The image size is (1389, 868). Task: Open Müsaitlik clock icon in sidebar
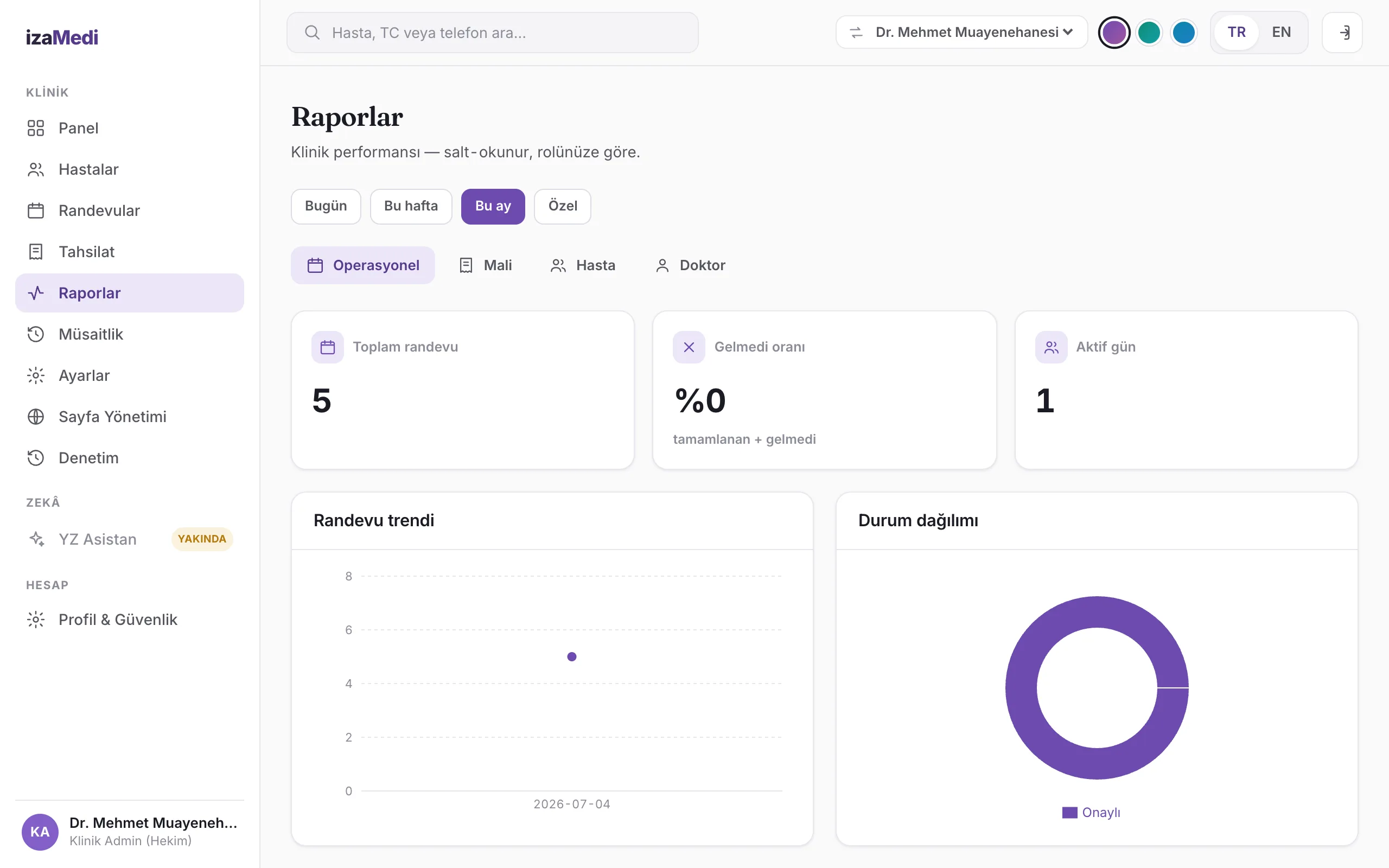pos(36,334)
